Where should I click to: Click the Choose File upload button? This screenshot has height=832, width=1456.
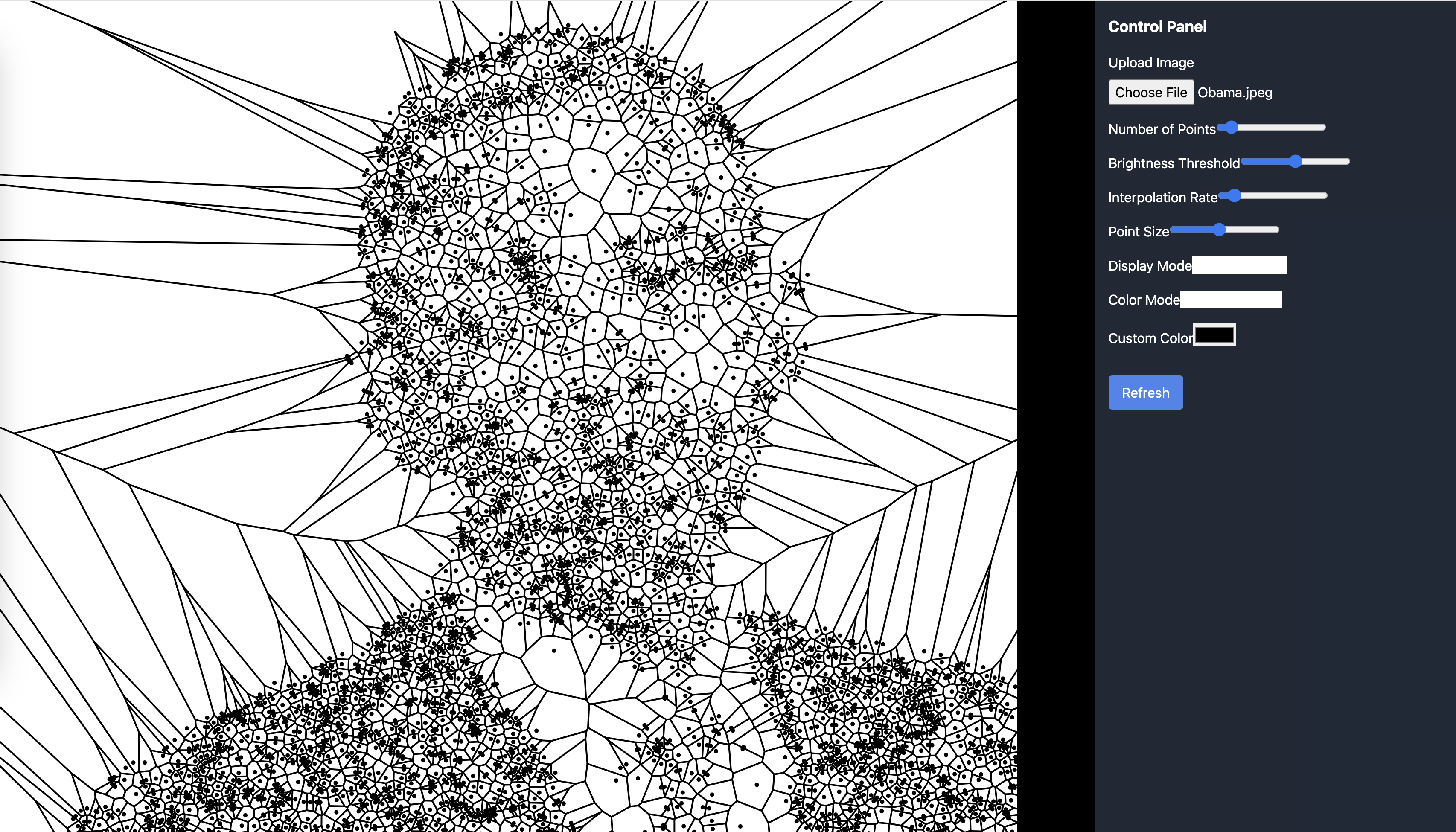pos(1151,93)
